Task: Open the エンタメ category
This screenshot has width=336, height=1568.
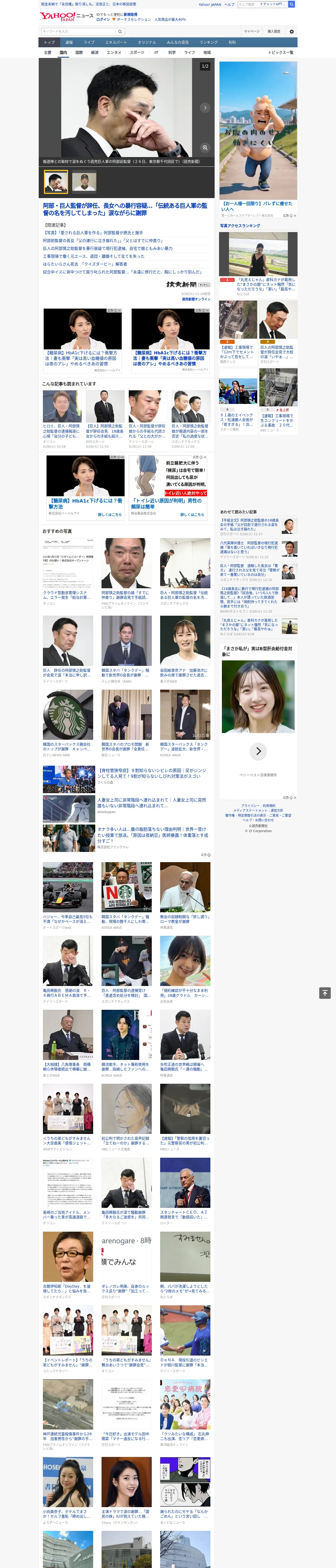Action: (x=114, y=52)
